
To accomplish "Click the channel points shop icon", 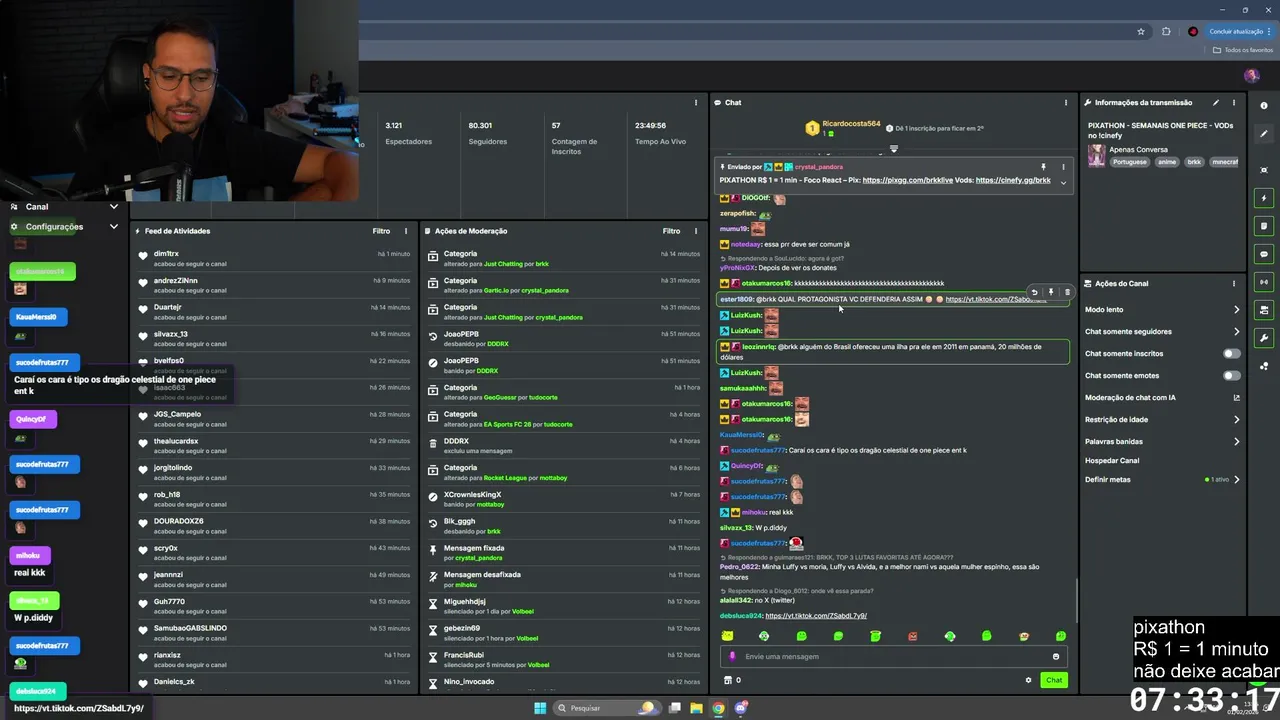I will coord(728,680).
